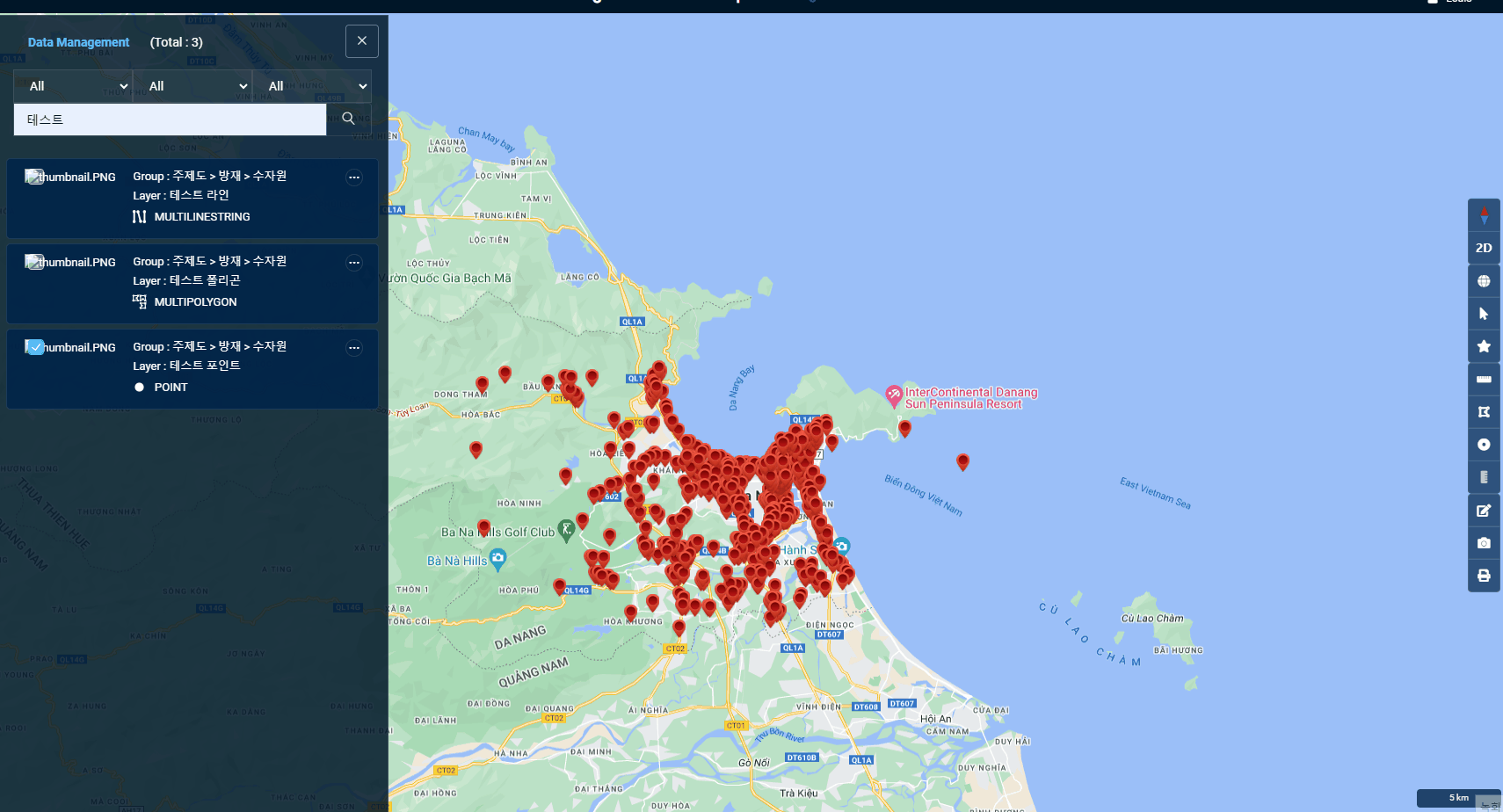1503x812 pixels.
Task: Open bookmarks with the star icon
Action: 1484,346
